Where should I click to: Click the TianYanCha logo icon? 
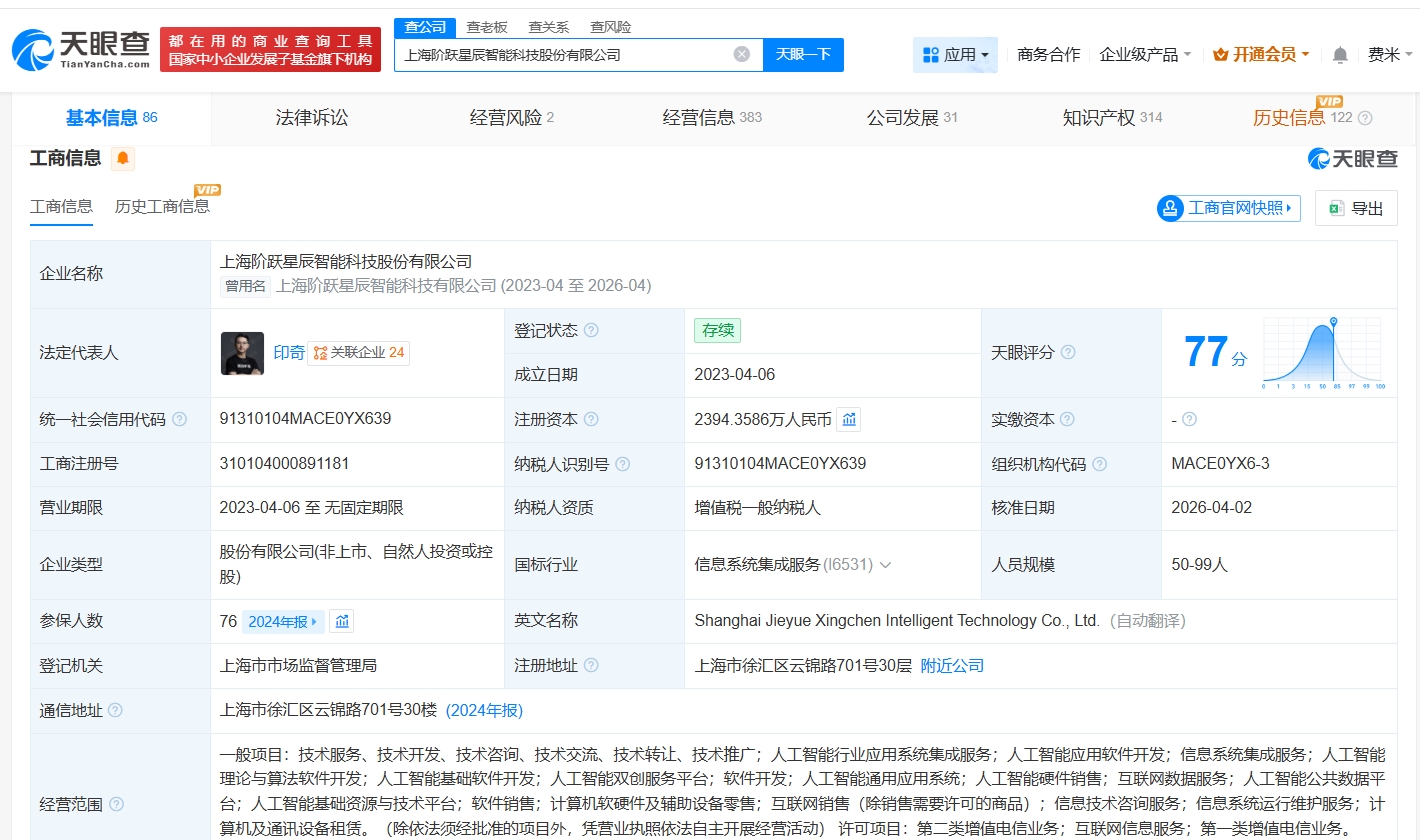33,49
